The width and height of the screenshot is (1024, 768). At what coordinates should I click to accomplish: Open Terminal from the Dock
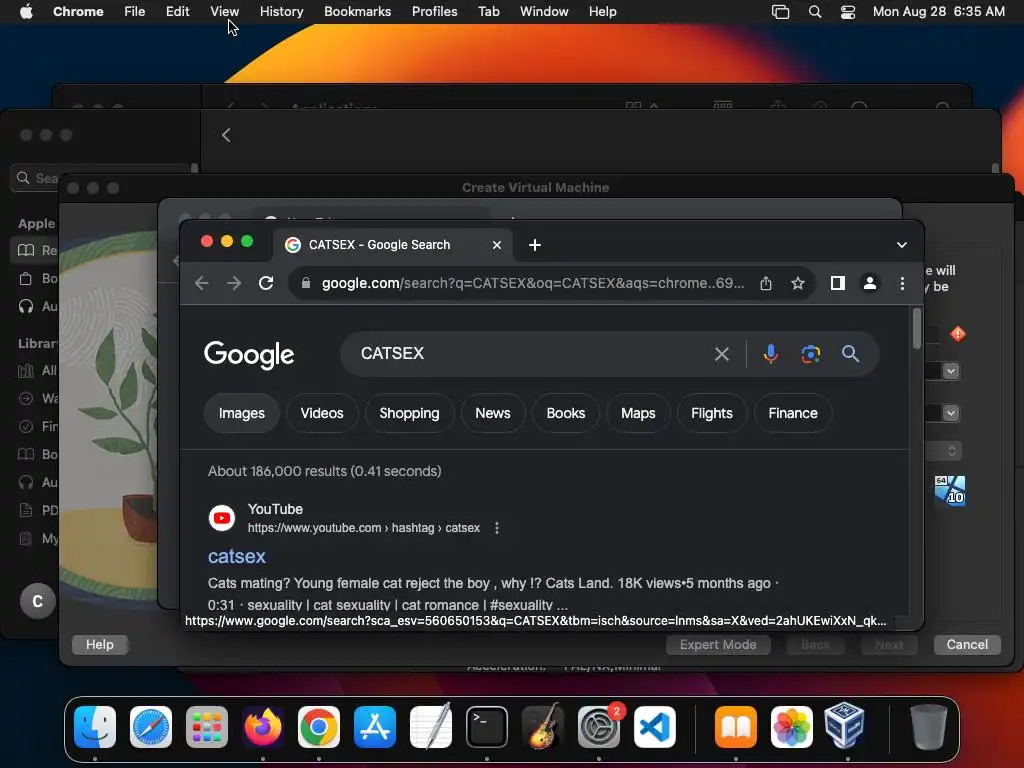(x=487, y=727)
